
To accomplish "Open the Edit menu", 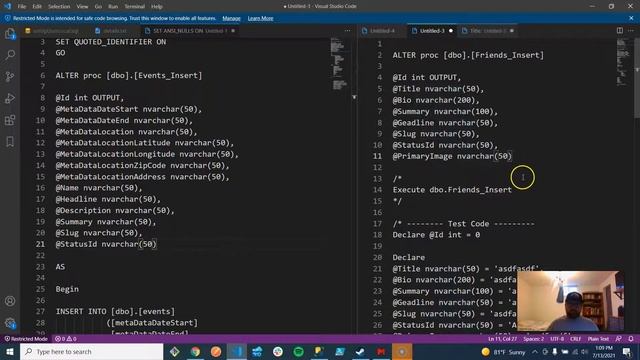I will [37, 7].
